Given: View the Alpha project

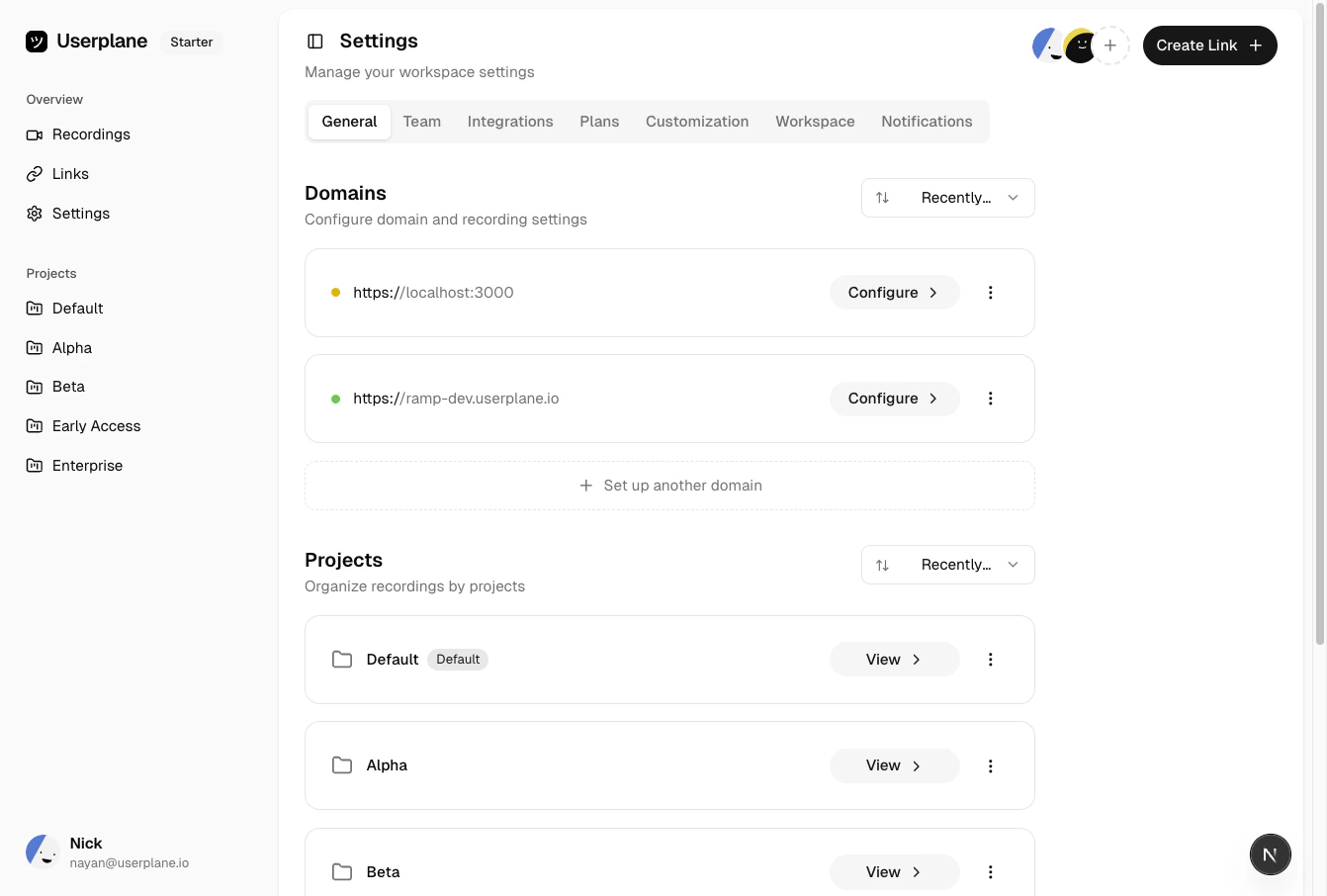Looking at the screenshot, I should [x=893, y=765].
